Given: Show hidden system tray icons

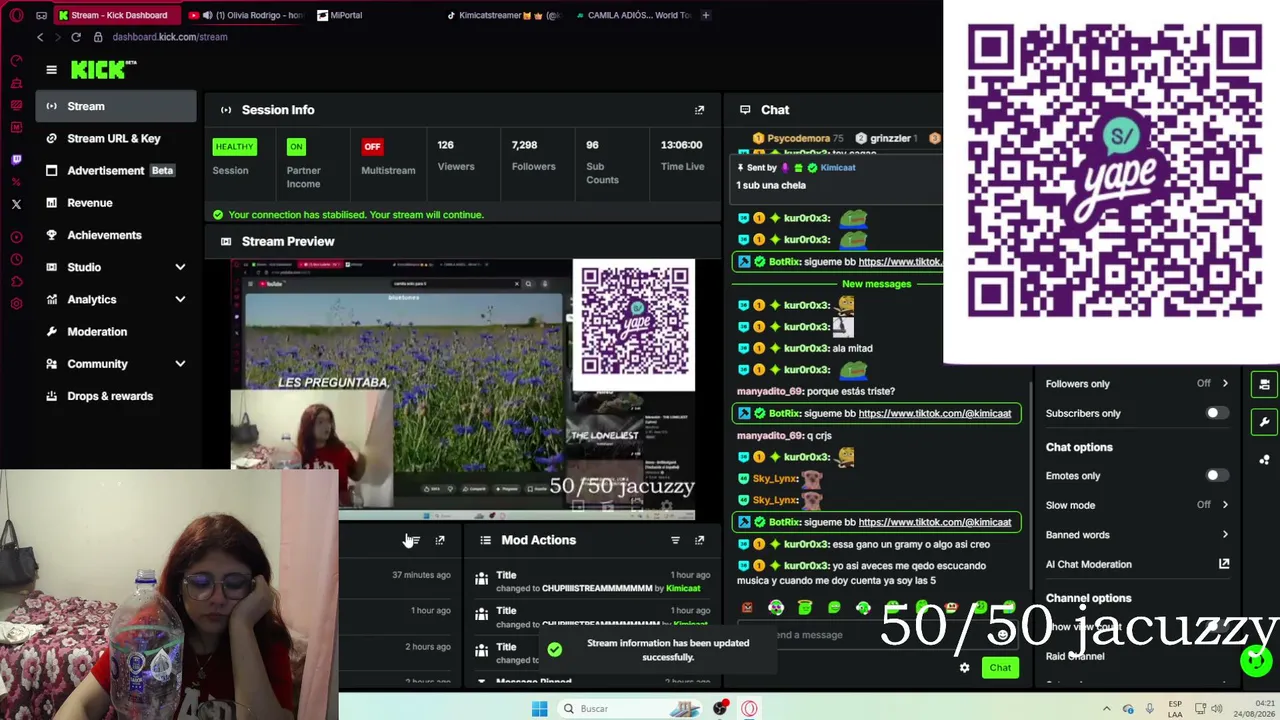Looking at the screenshot, I should tap(1105, 709).
